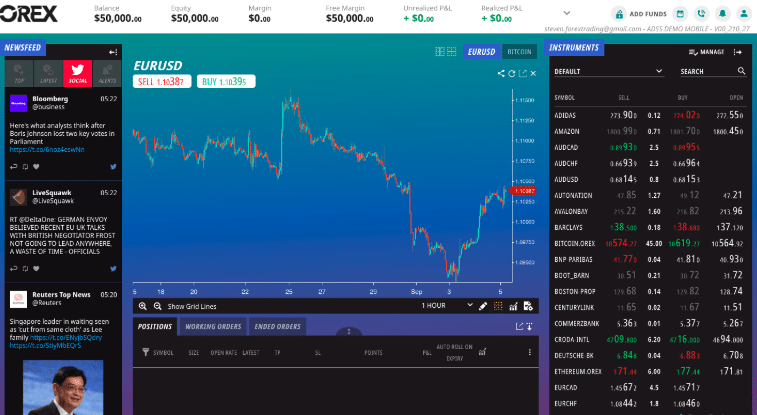757x415 pixels.
Task: Reply to the Bloomberg tweet
Action: pyautogui.click(x=14, y=166)
